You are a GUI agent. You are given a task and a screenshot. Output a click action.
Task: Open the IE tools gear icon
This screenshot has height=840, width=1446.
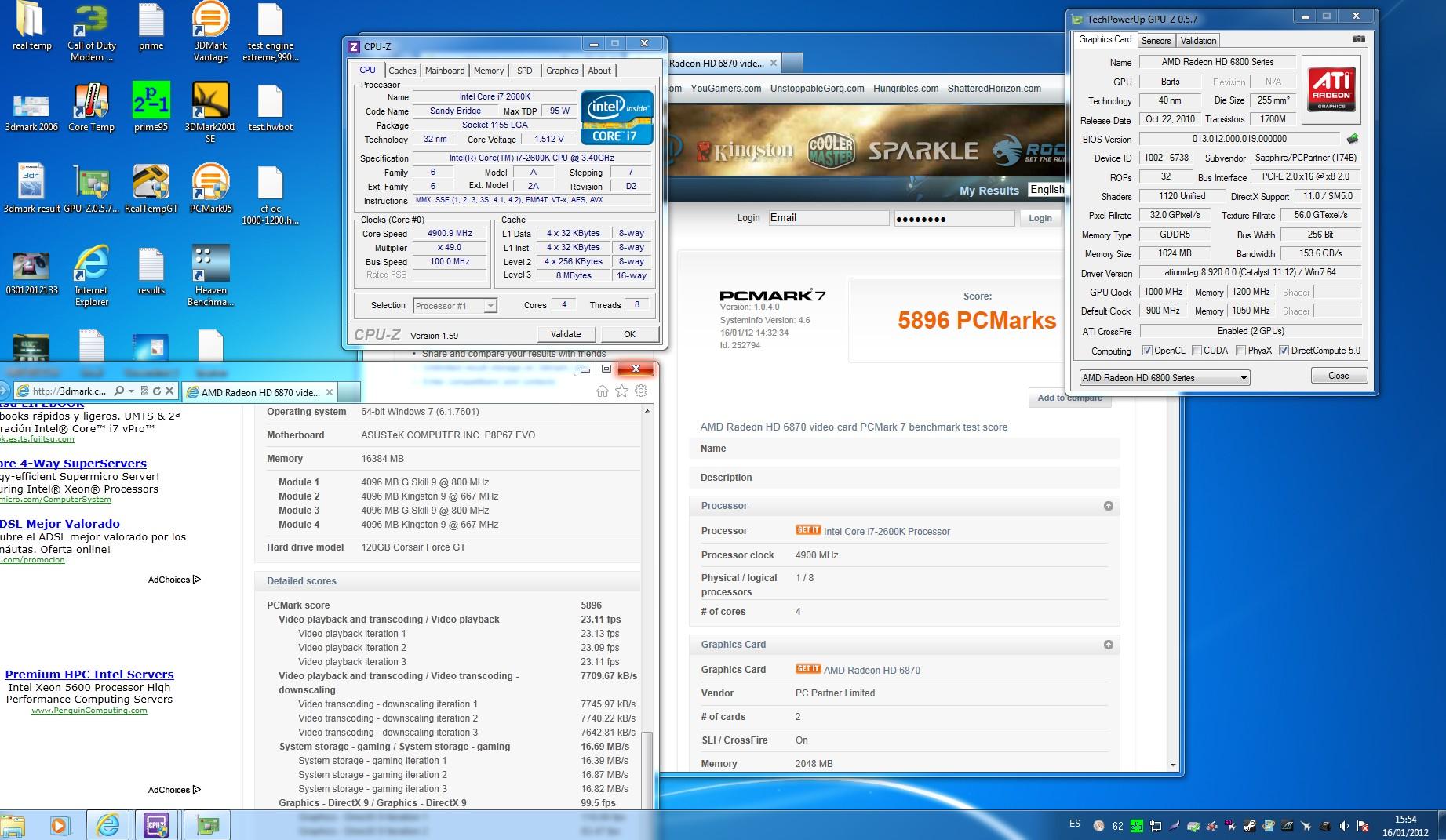click(641, 391)
